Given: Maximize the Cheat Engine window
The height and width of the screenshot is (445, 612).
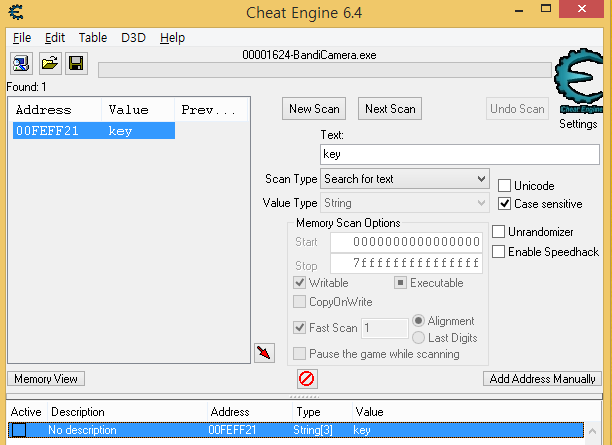Looking at the screenshot, I should (x=546, y=8).
